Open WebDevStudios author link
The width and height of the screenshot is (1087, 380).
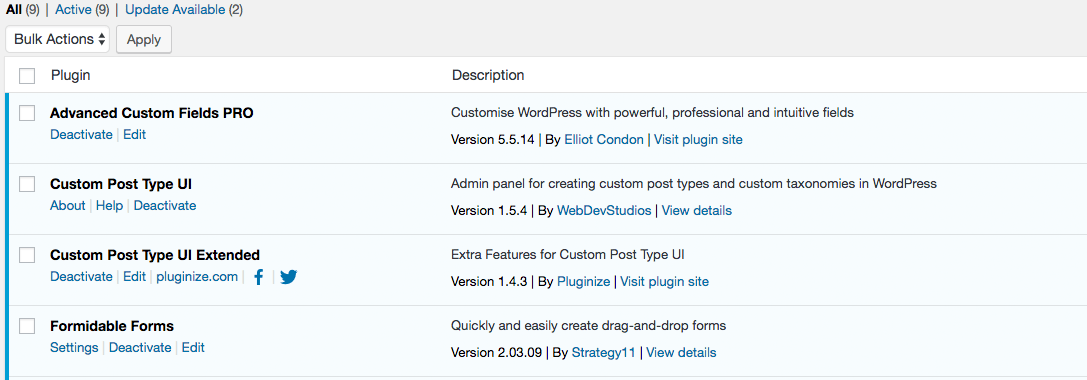click(604, 210)
